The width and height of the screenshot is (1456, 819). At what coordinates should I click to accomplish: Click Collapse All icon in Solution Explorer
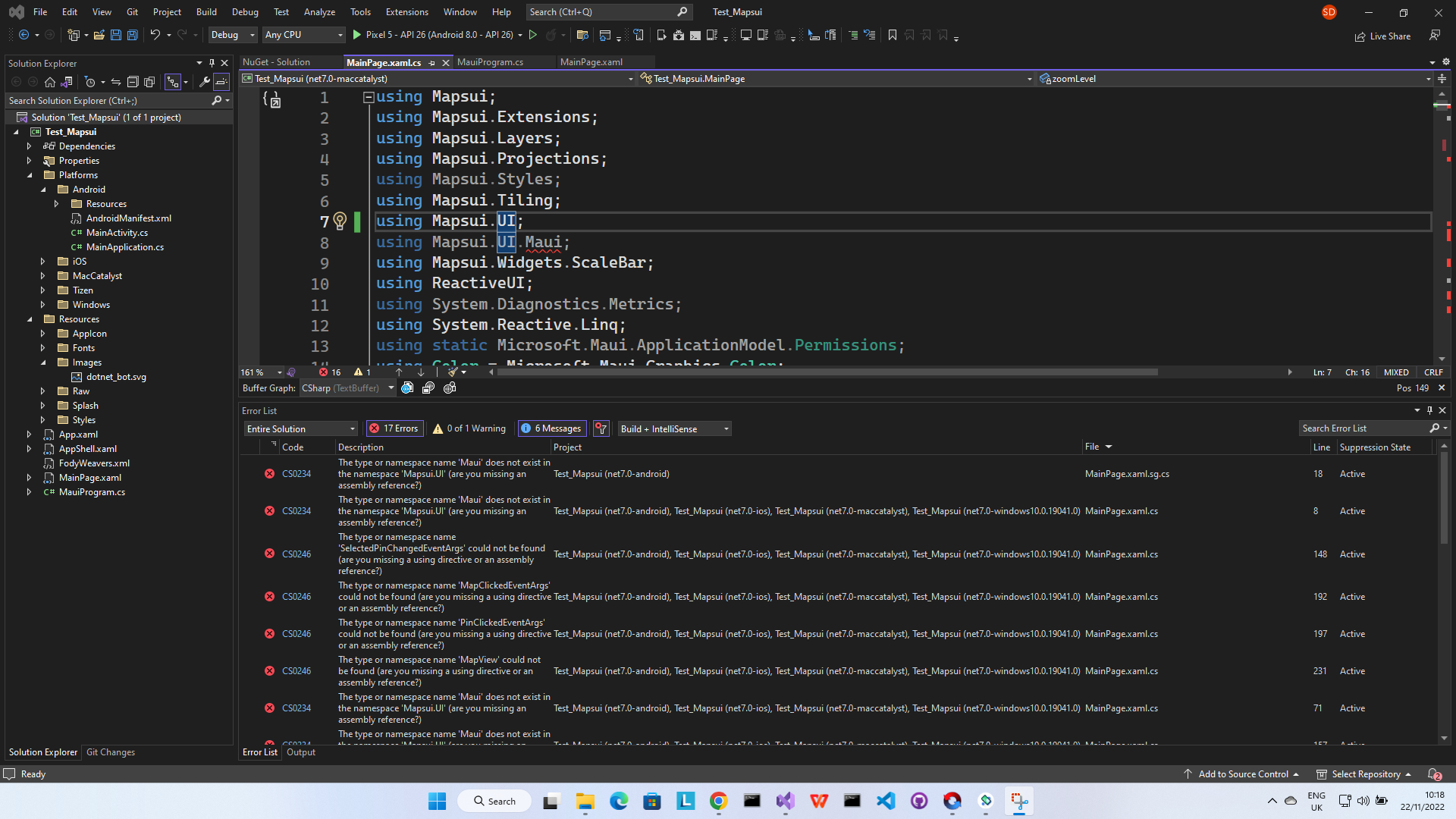click(133, 82)
